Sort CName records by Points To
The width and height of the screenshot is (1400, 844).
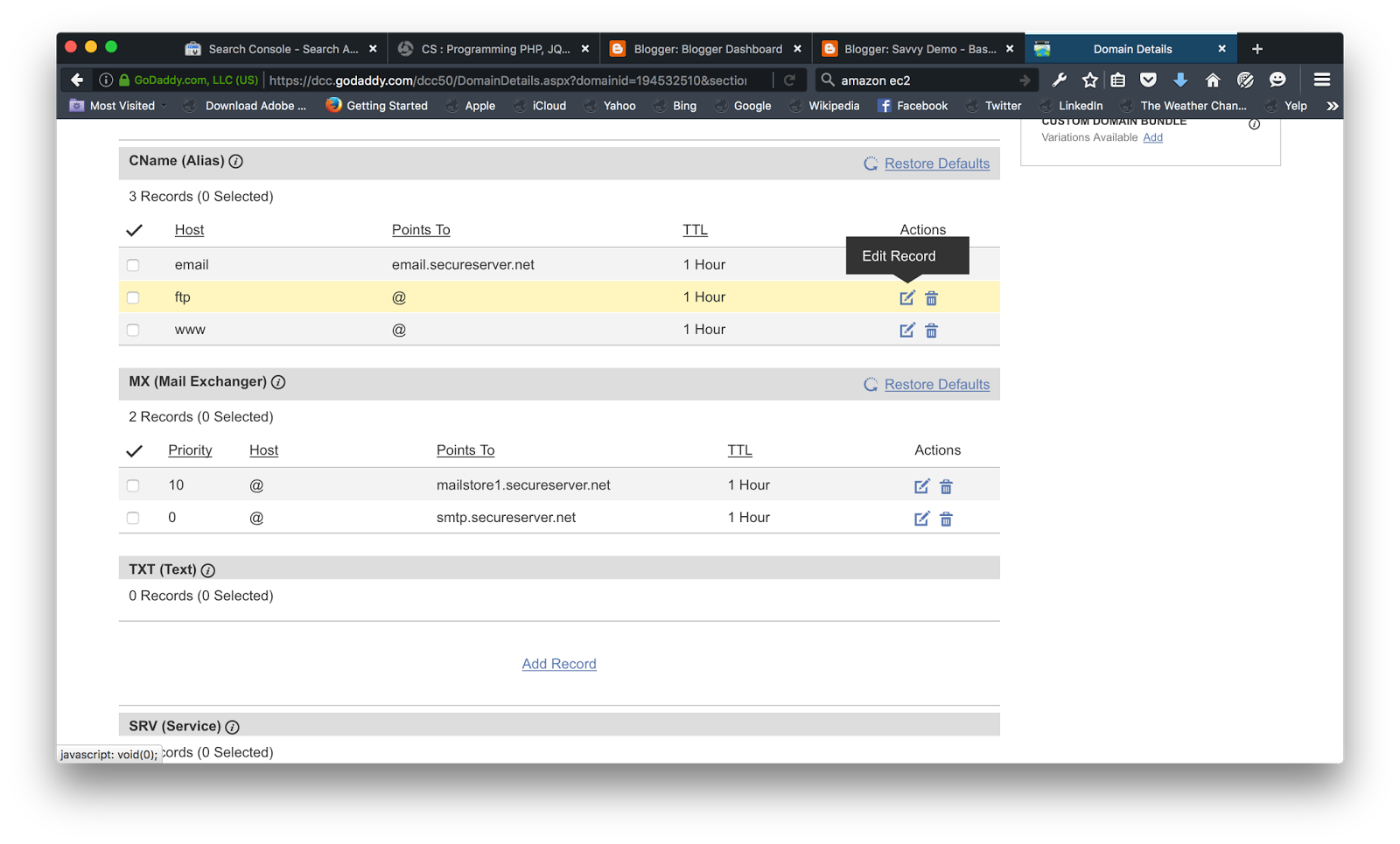pyautogui.click(x=421, y=230)
